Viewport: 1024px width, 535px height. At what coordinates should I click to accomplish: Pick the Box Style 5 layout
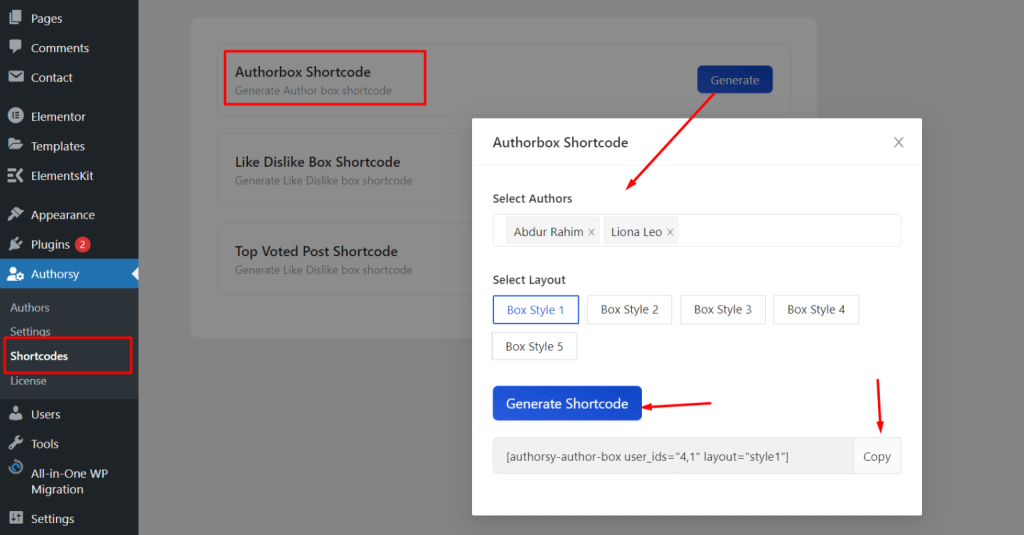(534, 347)
